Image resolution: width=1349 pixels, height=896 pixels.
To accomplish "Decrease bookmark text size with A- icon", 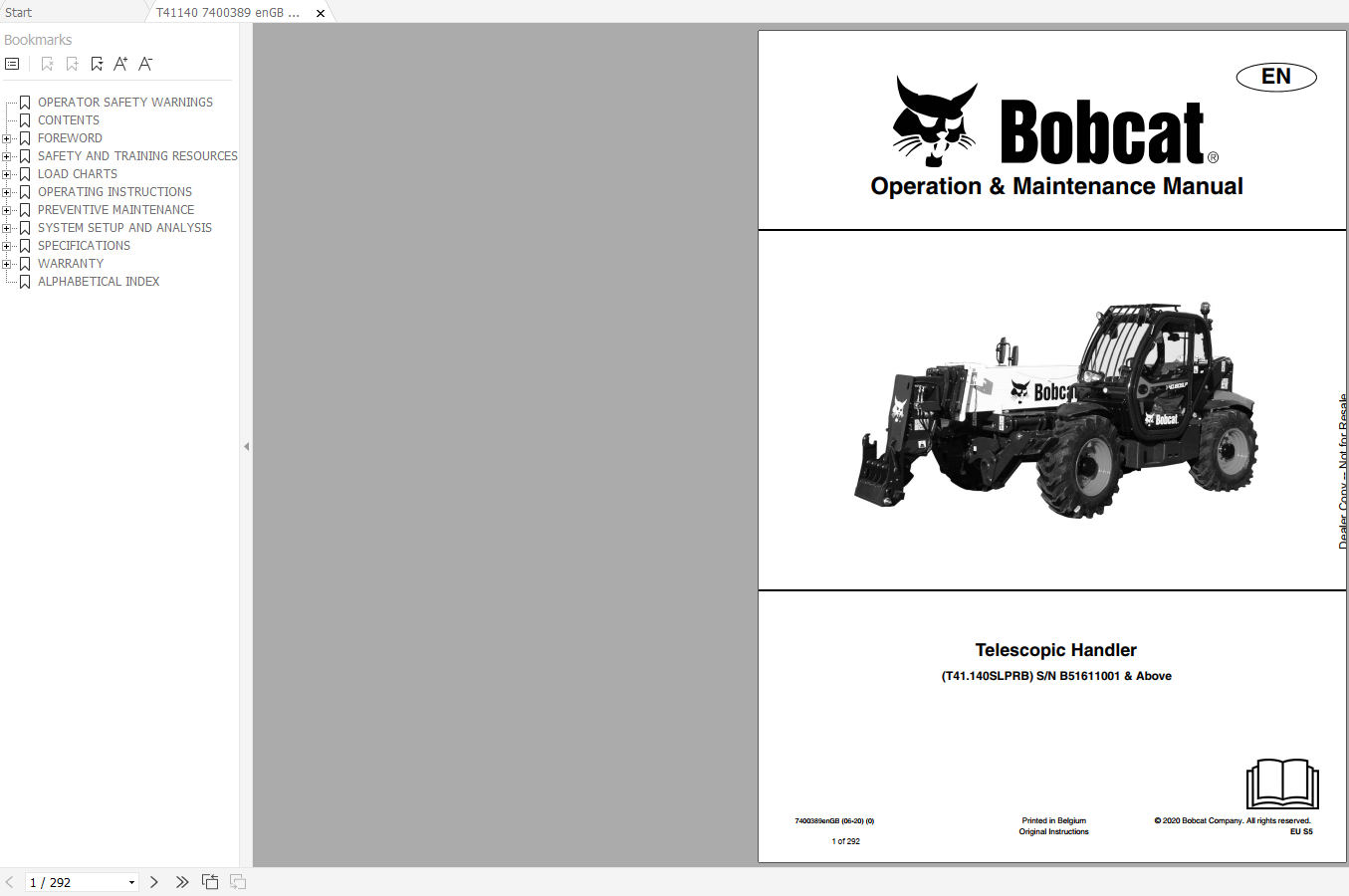I will click(145, 63).
